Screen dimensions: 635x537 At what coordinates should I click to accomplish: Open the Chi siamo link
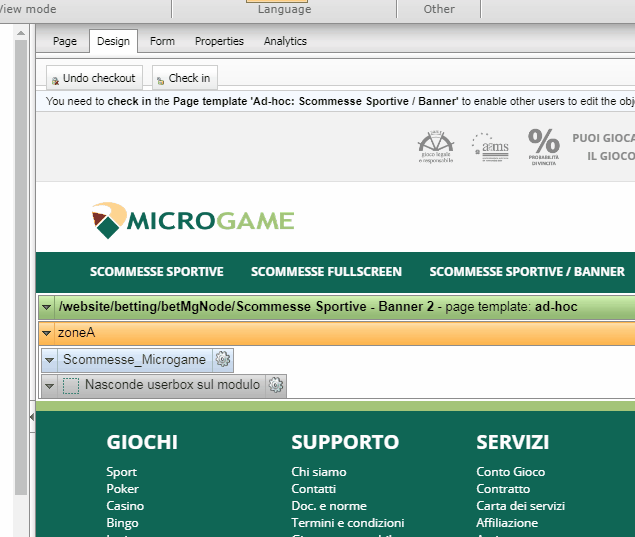click(x=319, y=472)
